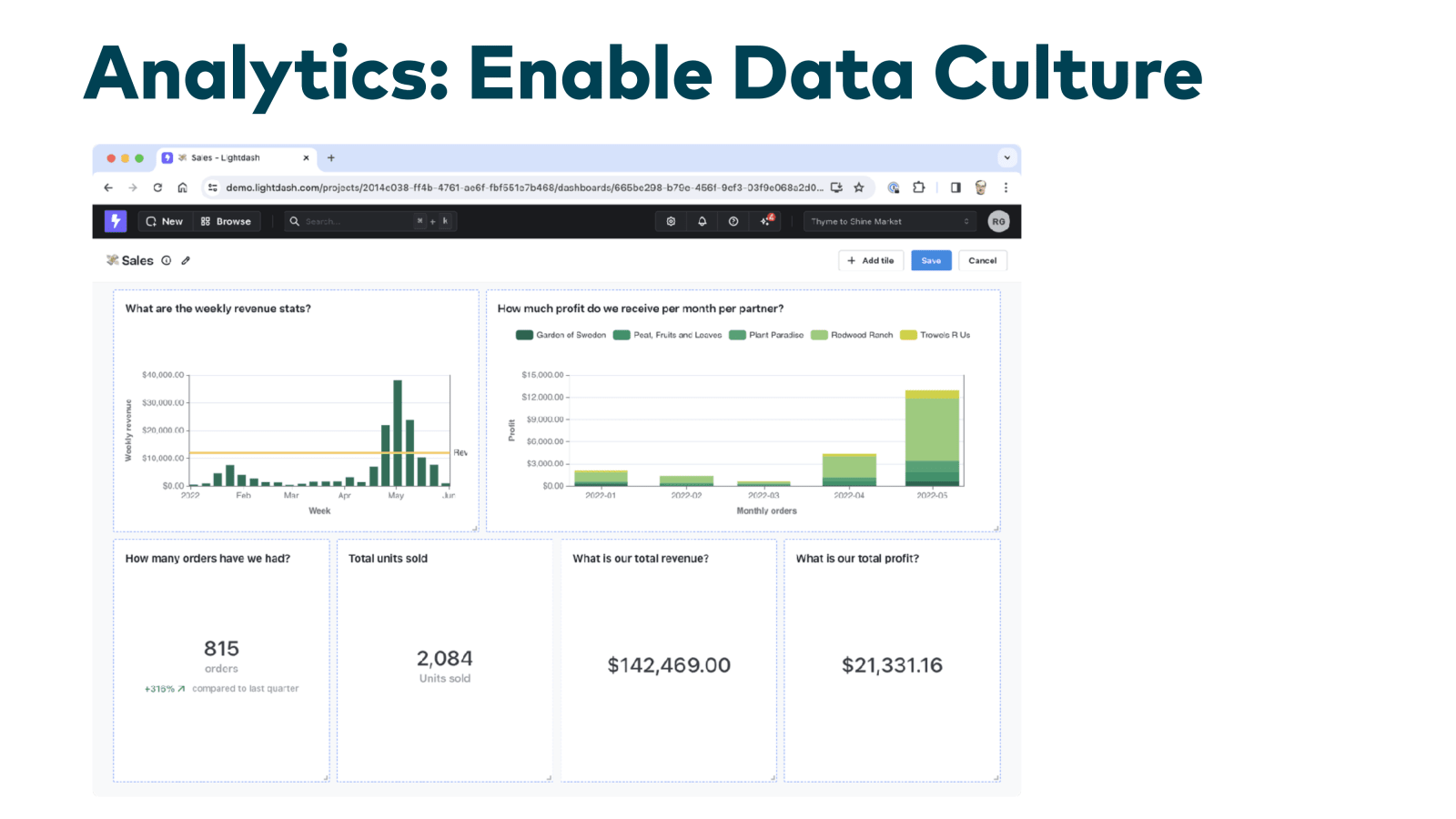This screenshot has width=1456, height=819.
Task: Click the Add tile button
Action: (871, 260)
